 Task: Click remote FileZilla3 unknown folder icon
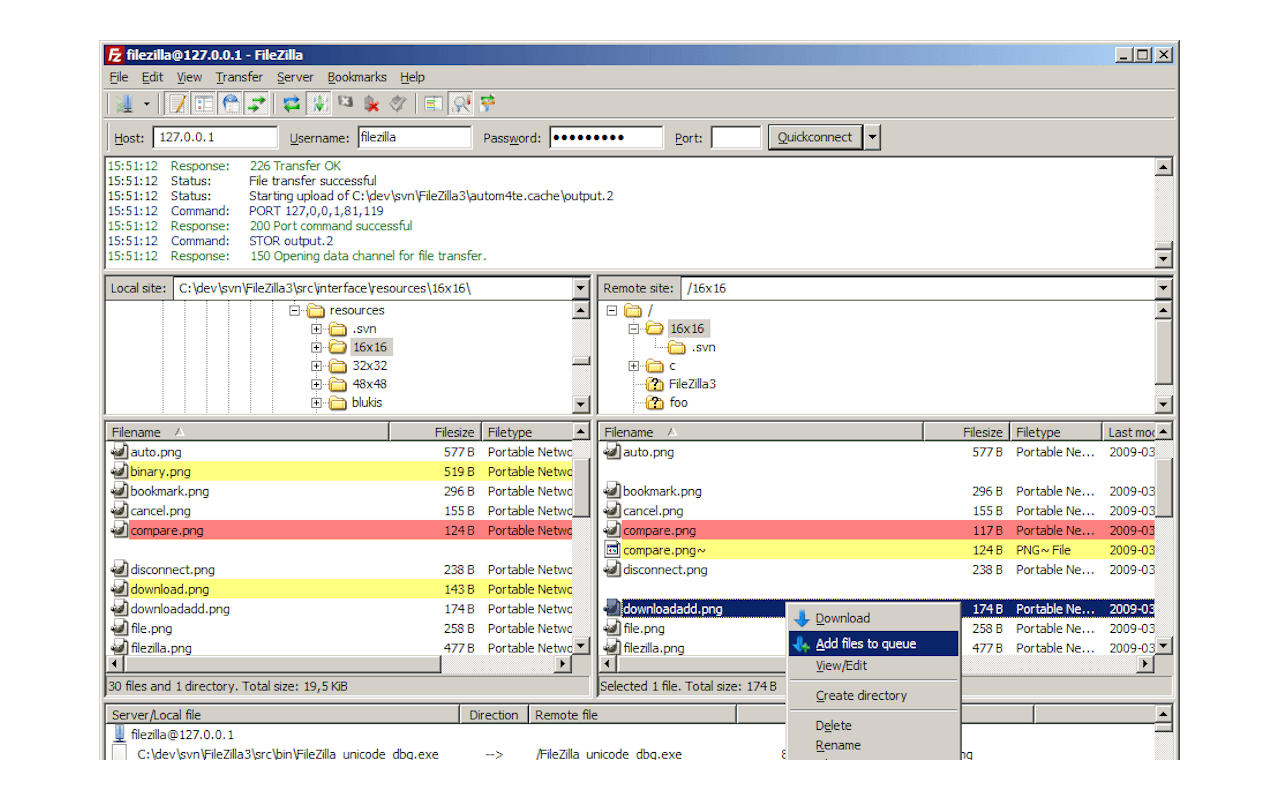[655, 384]
